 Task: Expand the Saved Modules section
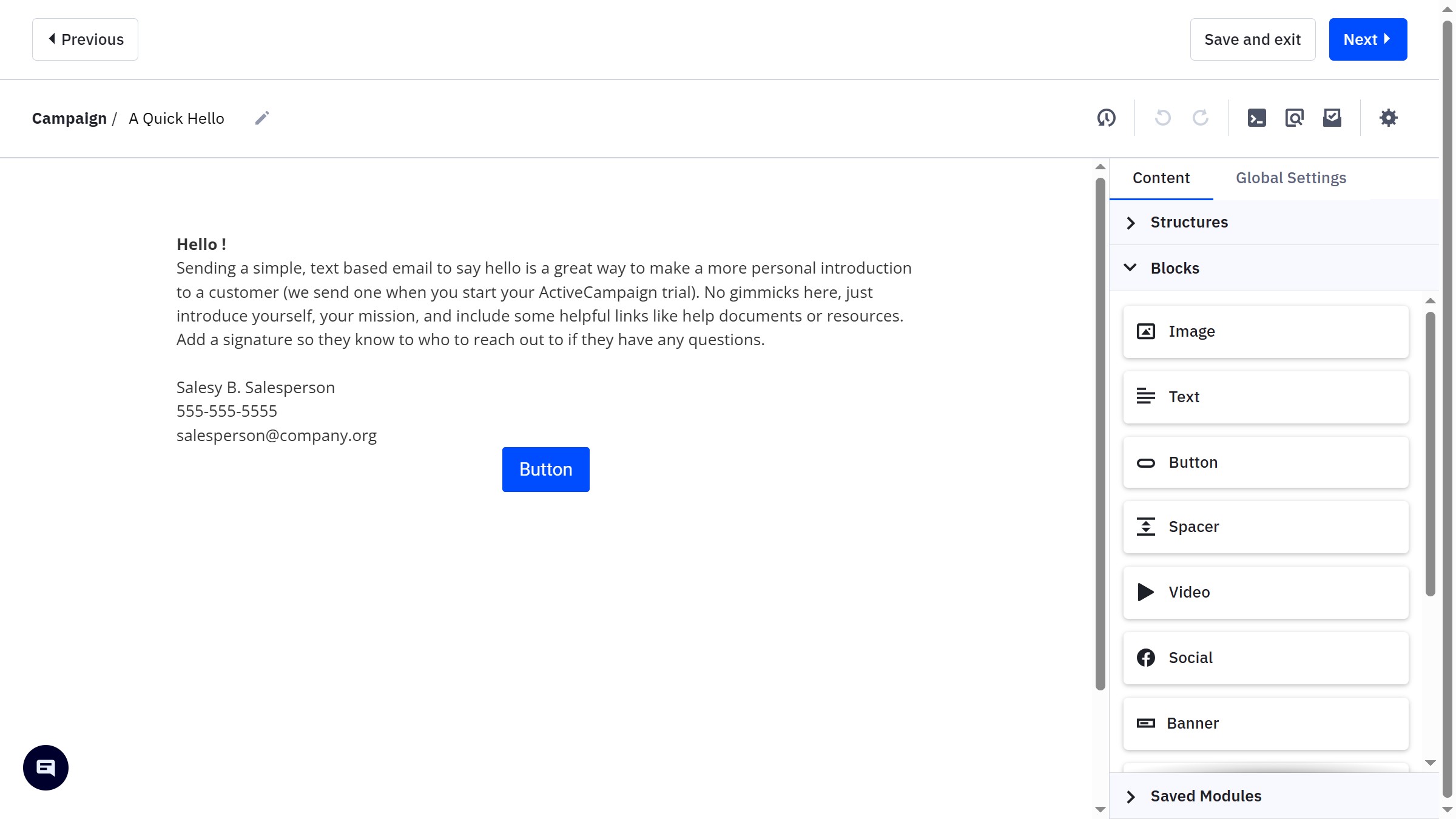click(x=1205, y=796)
